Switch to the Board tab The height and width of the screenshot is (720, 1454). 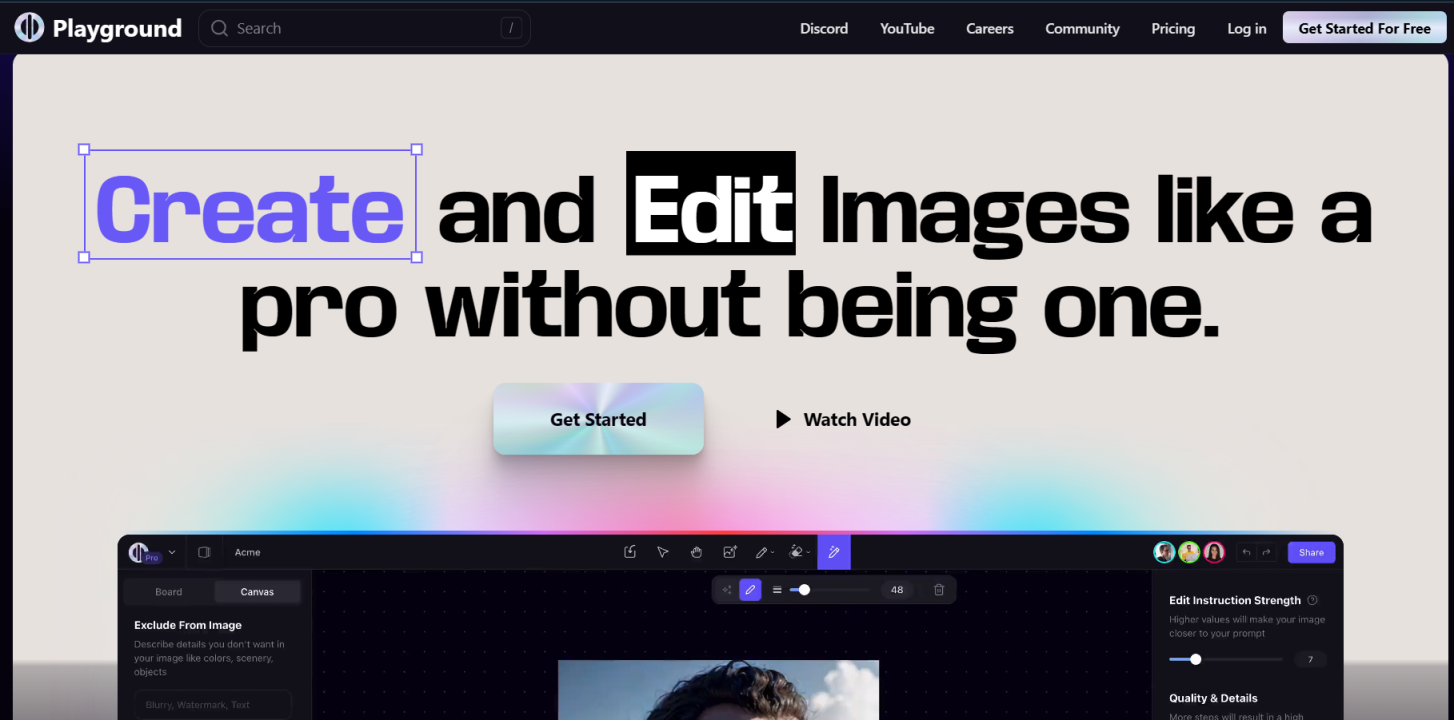click(169, 592)
